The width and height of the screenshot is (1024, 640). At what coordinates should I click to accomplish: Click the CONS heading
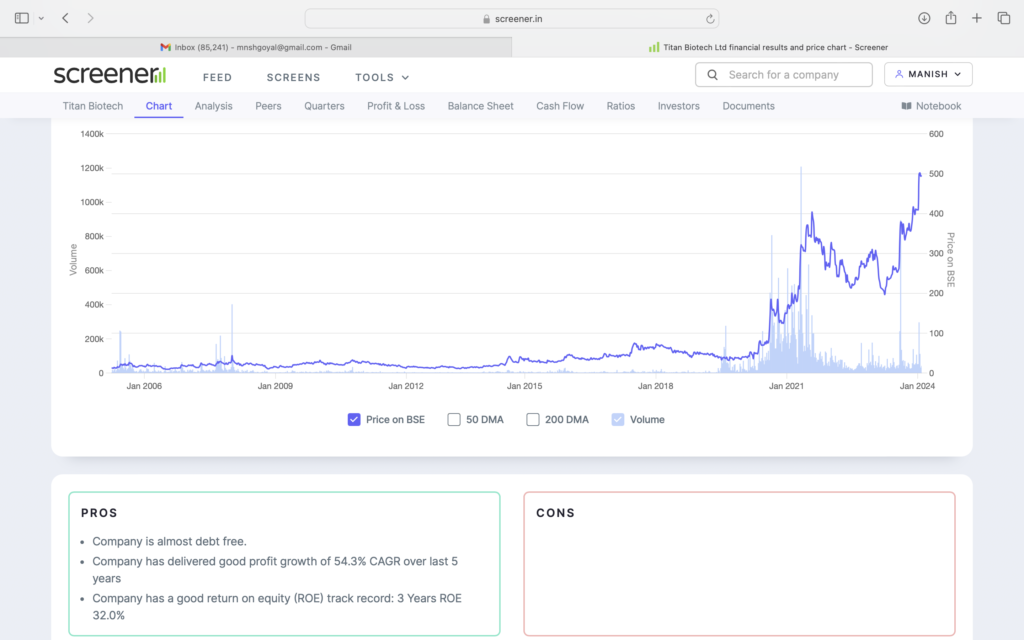pos(556,513)
